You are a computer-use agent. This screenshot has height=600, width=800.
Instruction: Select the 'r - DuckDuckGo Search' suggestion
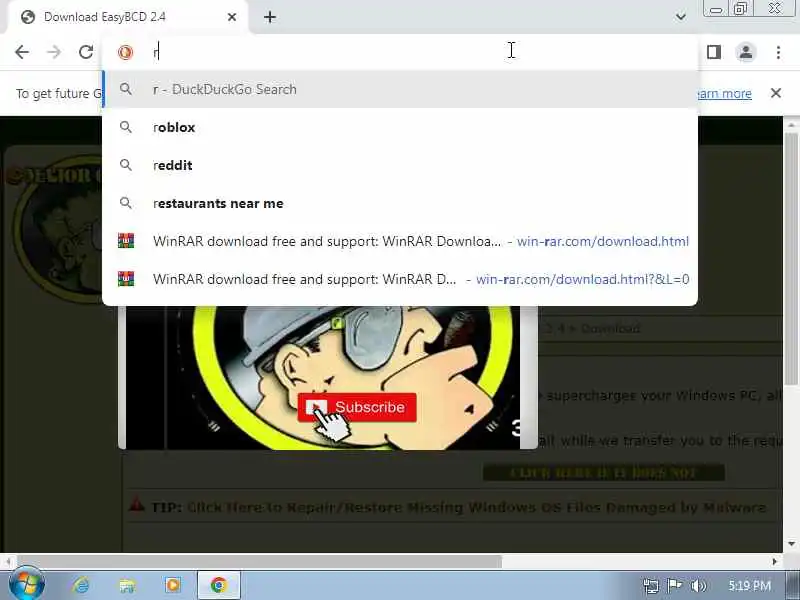pos(400,89)
